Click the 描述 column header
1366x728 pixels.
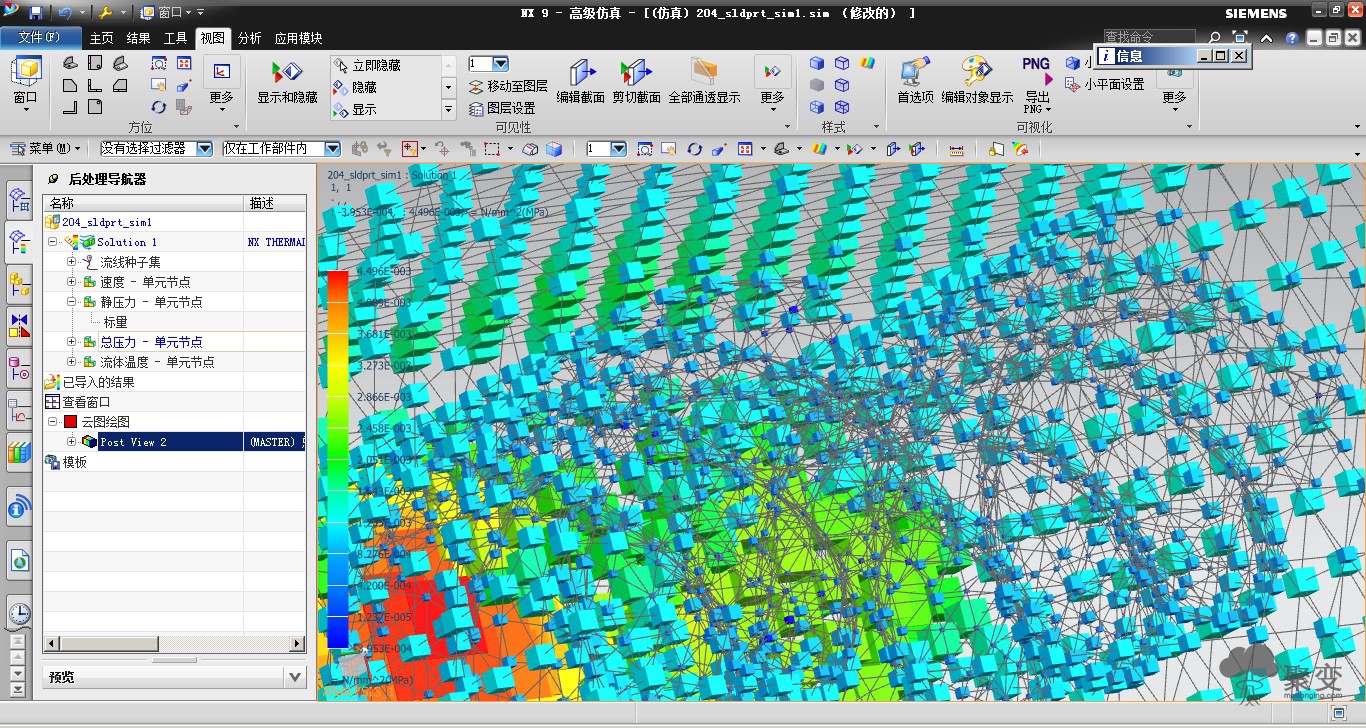(x=275, y=203)
